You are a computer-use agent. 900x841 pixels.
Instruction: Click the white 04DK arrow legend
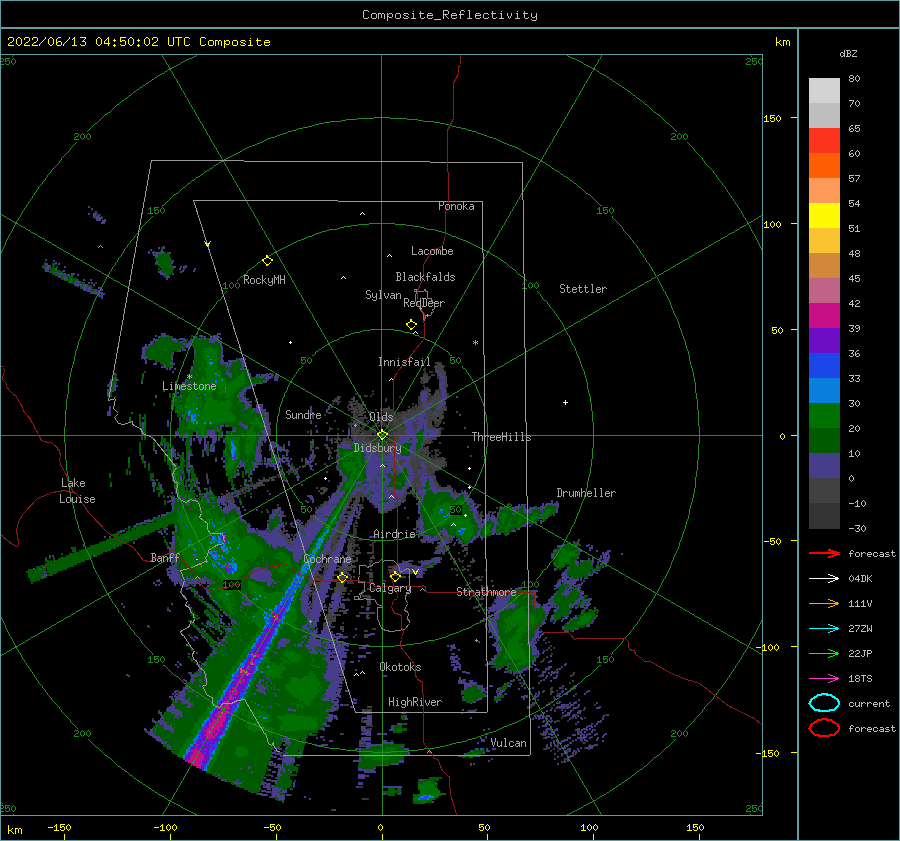pyautogui.click(x=824, y=579)
